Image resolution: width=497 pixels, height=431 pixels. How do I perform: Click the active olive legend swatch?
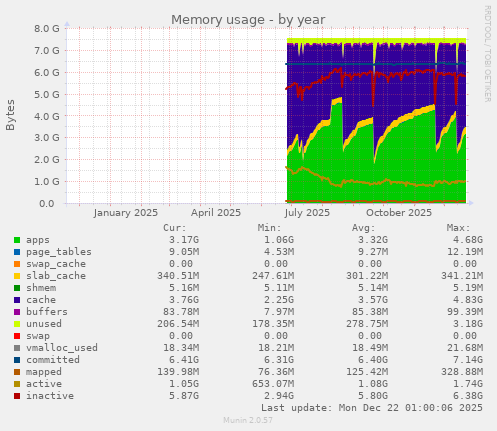click(x=17, y=384)
